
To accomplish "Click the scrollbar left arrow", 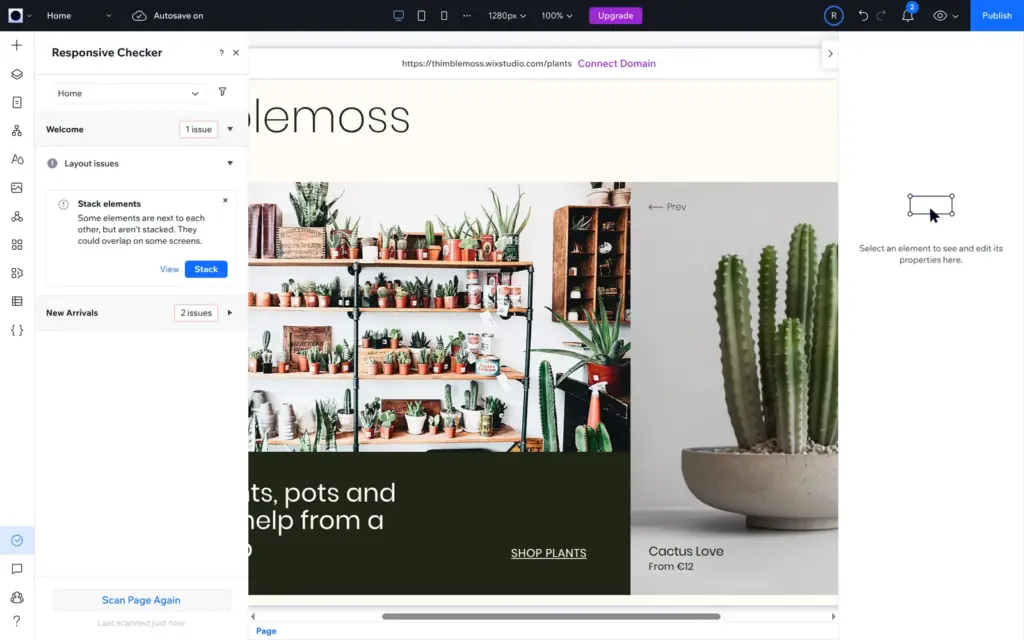I will (253, 616).
